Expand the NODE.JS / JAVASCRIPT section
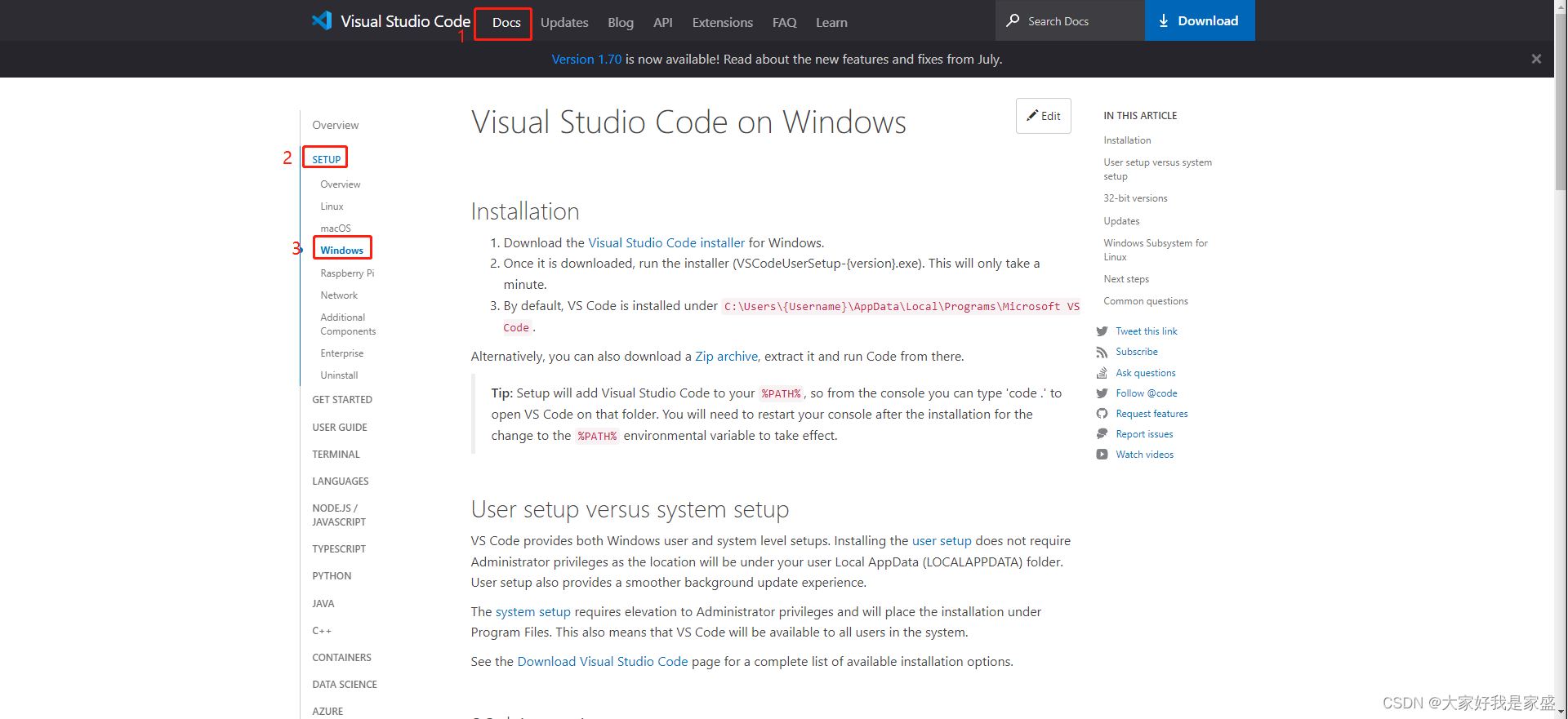 pyautogui.click(x=339, y=515)
